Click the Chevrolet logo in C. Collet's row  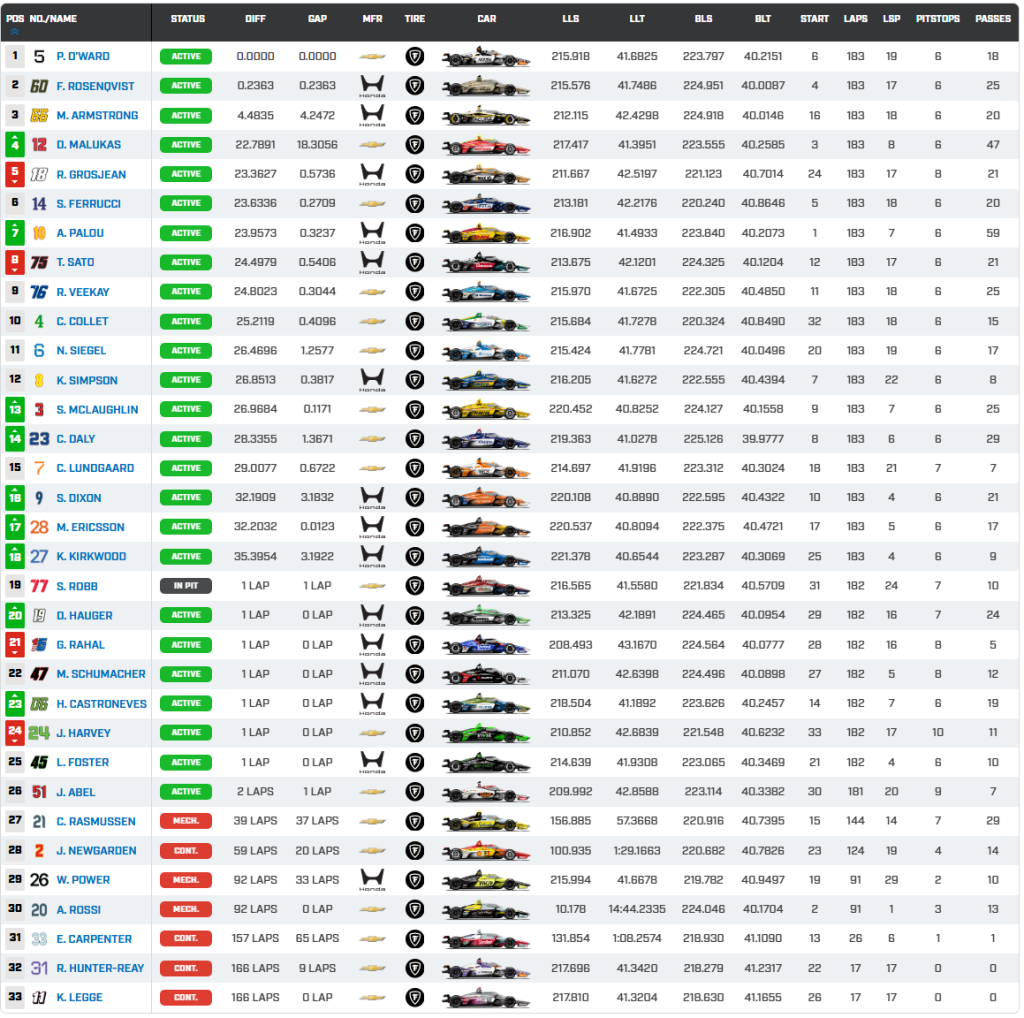coord(372,321)
